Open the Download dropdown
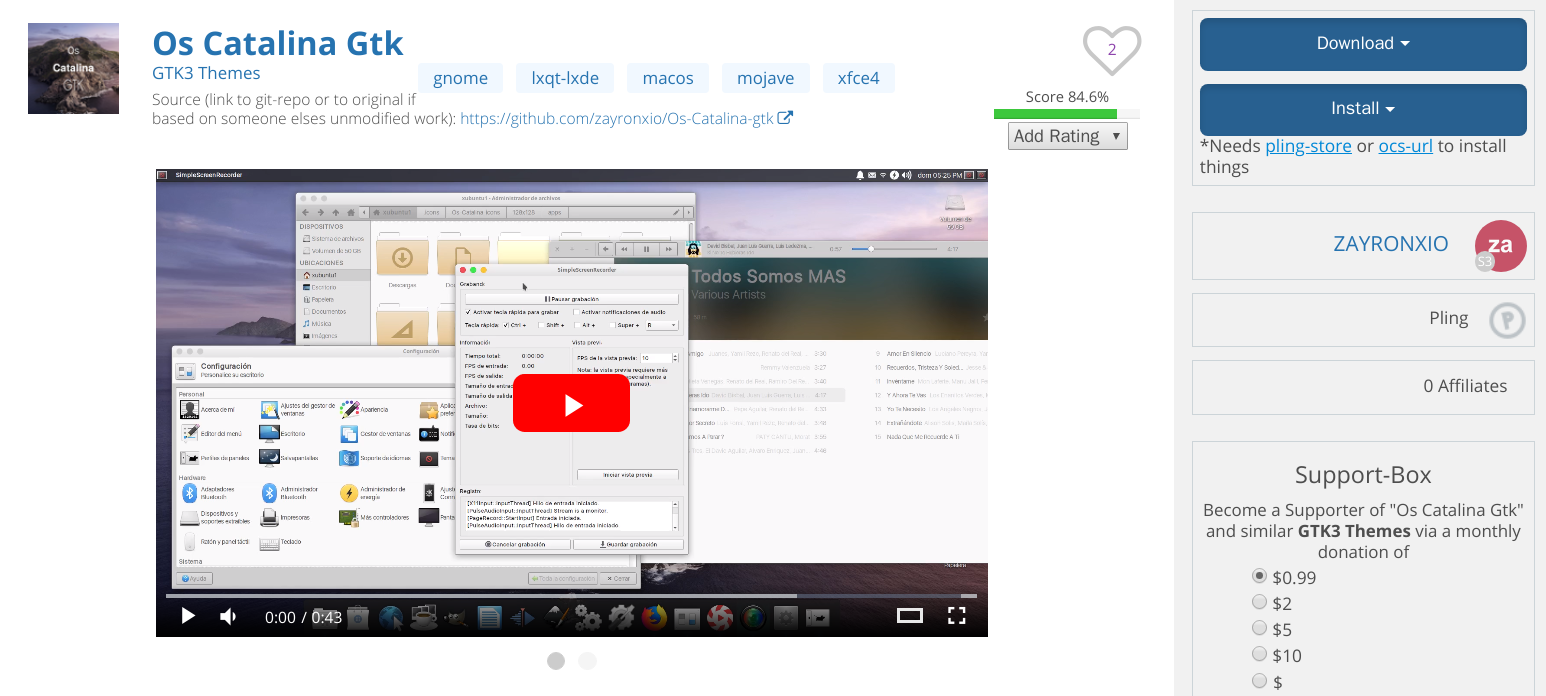 tap(1362, 44)
